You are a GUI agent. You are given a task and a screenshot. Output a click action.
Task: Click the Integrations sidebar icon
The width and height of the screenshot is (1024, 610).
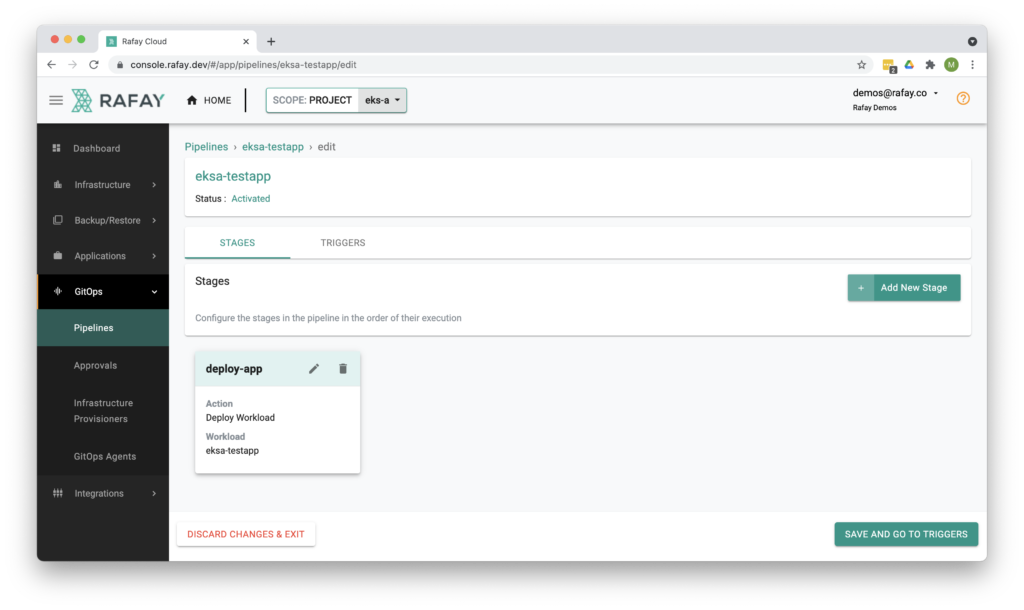[57, 493]
